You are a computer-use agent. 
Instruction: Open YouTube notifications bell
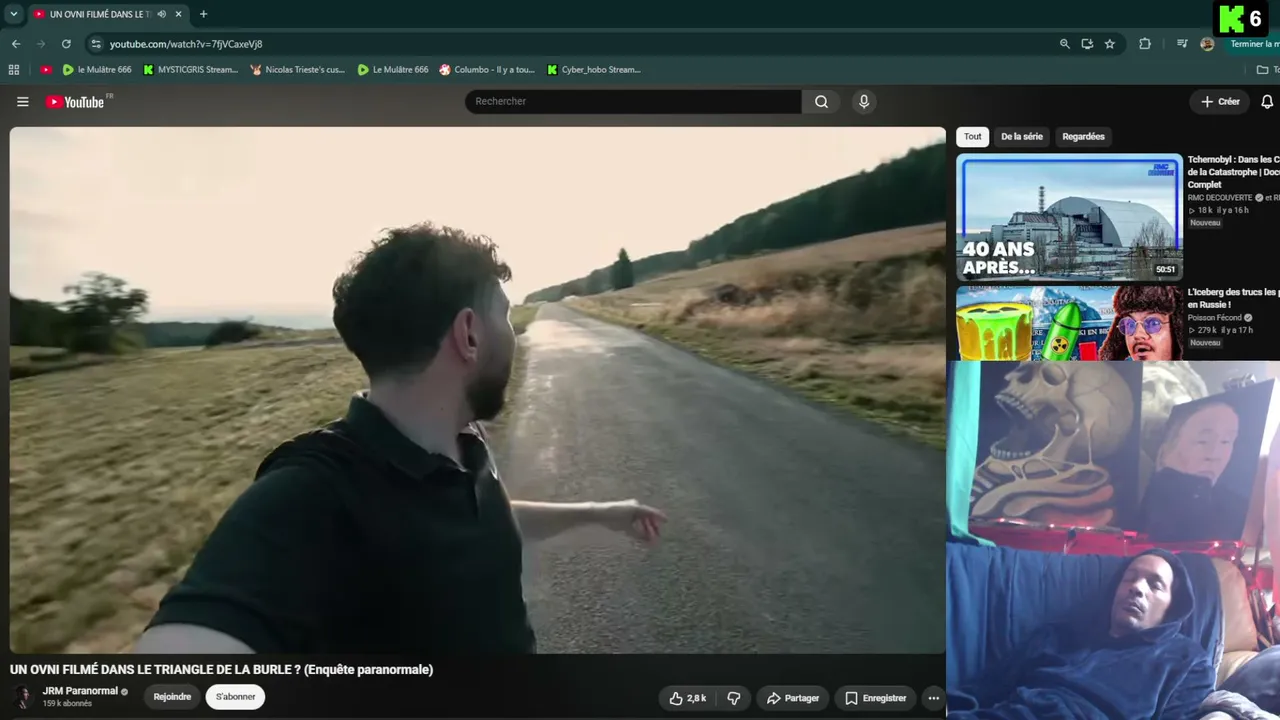tap(1267, 101)
